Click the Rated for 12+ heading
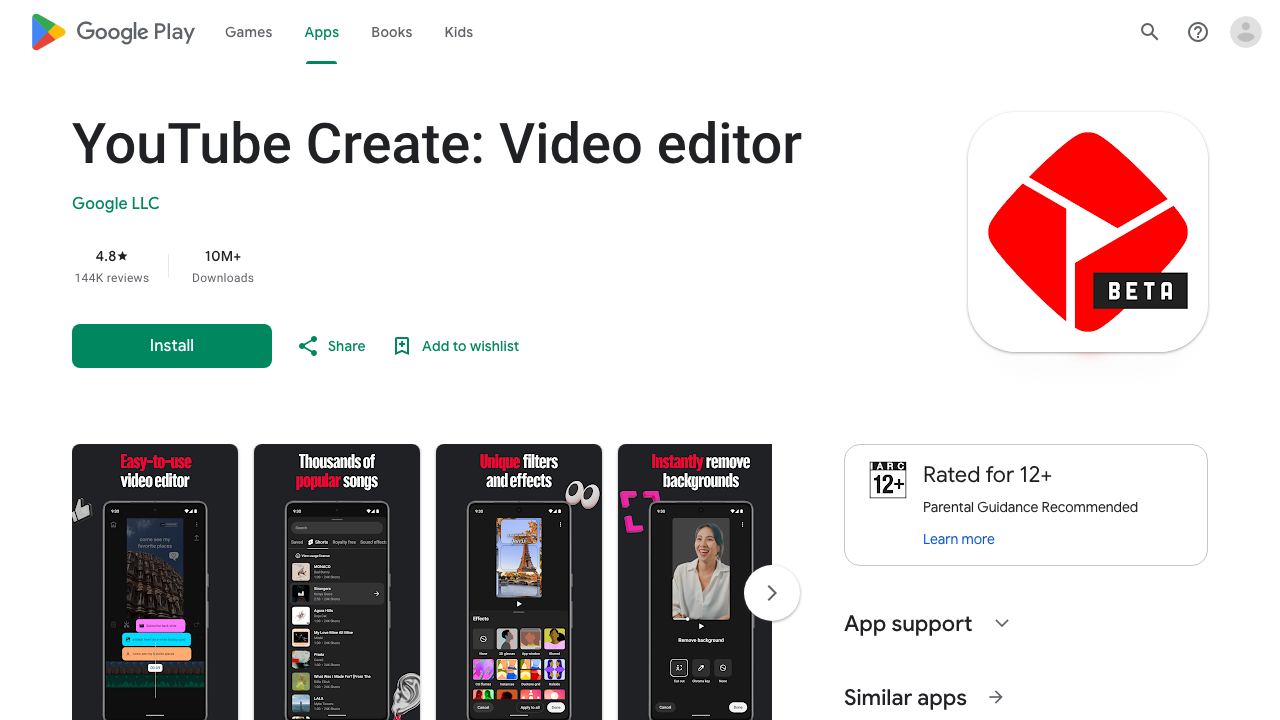The height and width of the screenshot is (720, 1280). pos(987,474)
